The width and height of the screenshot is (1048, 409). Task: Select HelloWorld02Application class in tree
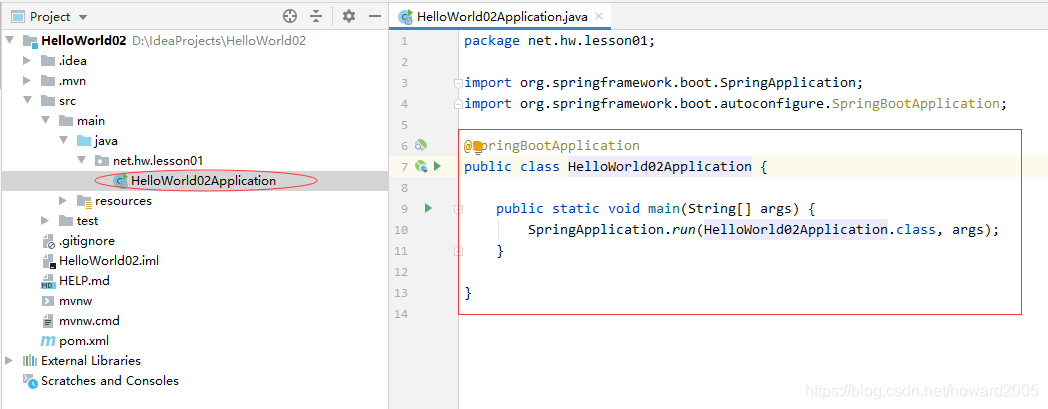click(x=203, y=180)
